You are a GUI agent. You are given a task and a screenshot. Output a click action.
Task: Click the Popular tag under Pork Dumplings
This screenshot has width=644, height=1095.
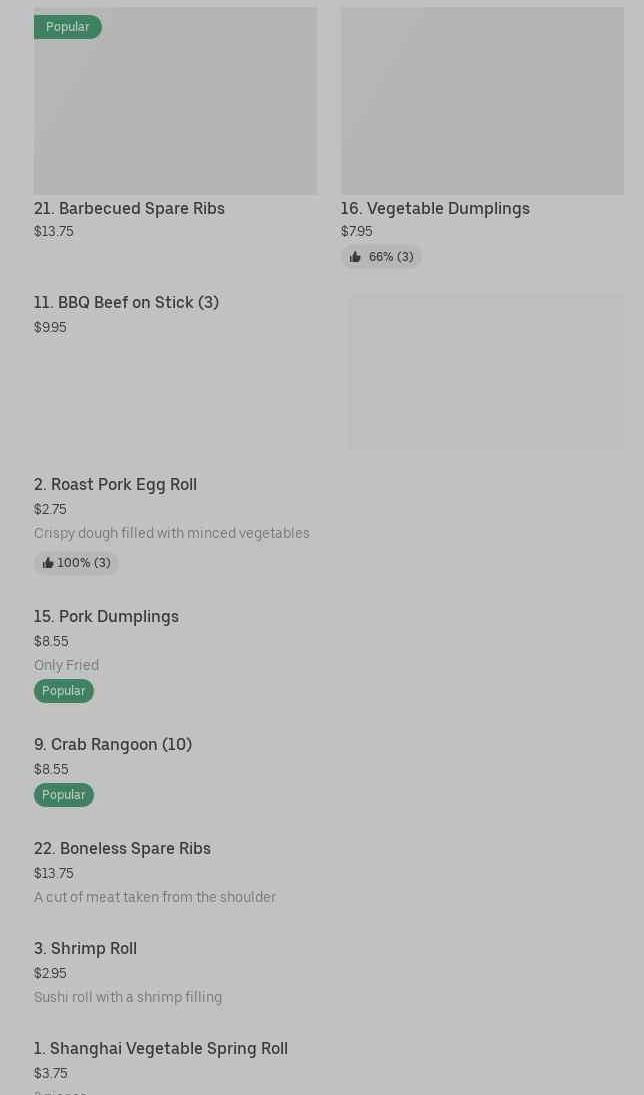63,691
